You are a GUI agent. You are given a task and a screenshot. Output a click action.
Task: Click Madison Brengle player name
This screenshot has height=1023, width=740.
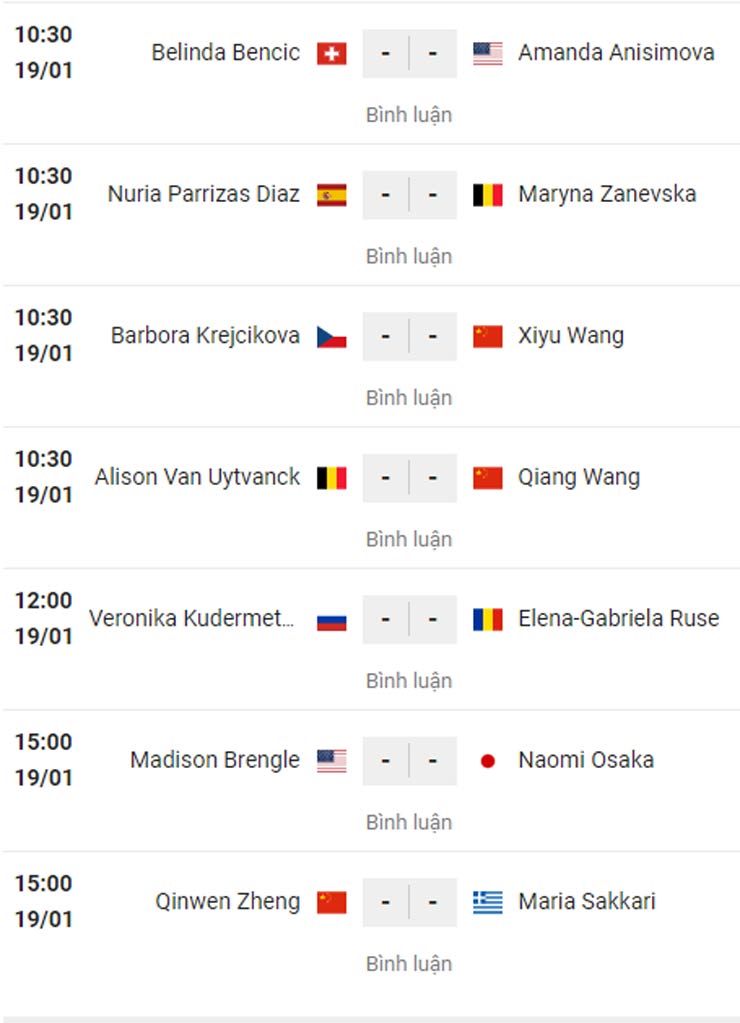(215, 760)
